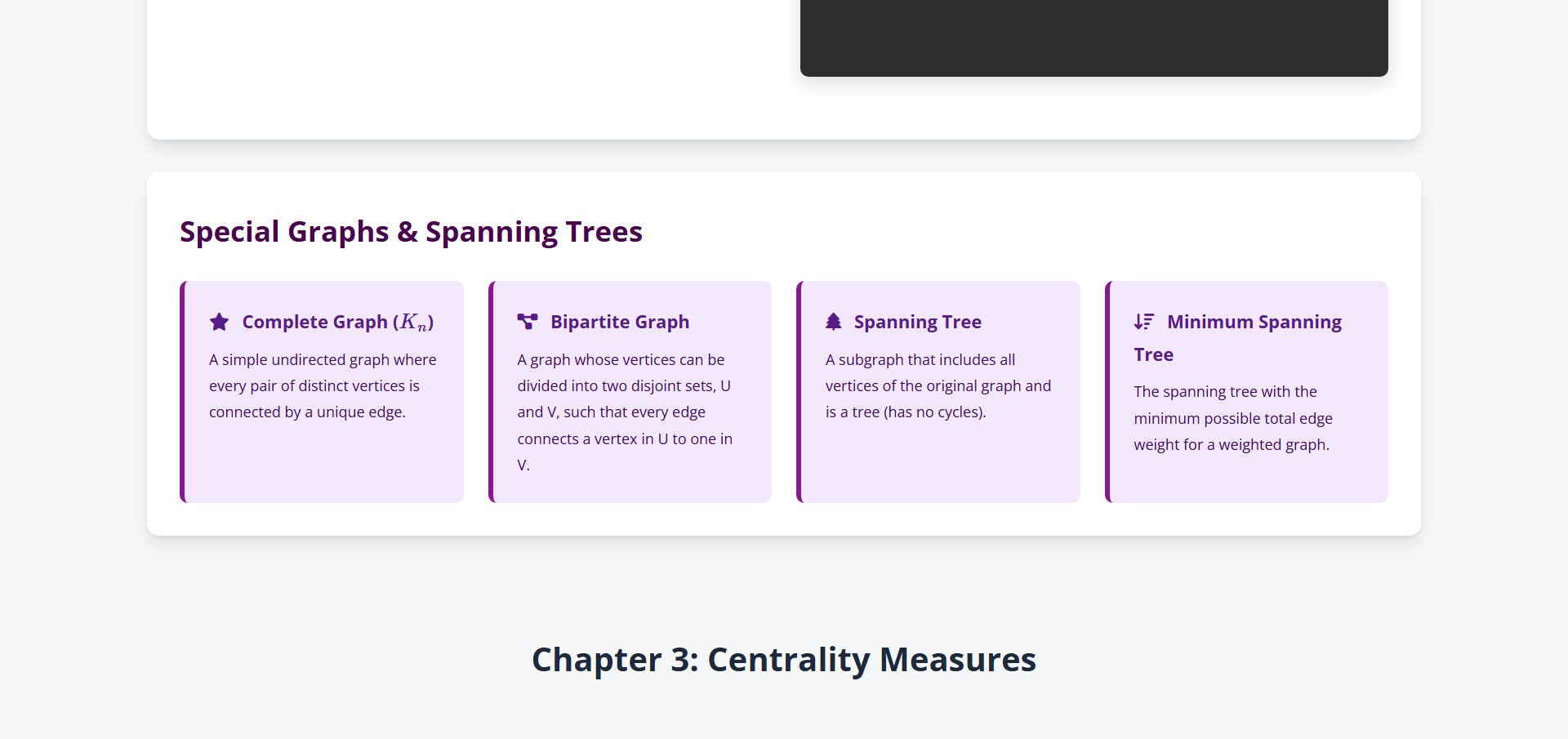The image size is (1568, 739).
Task: Click the Bipartite Graph definition paragraph
Action: coord(625,412)
